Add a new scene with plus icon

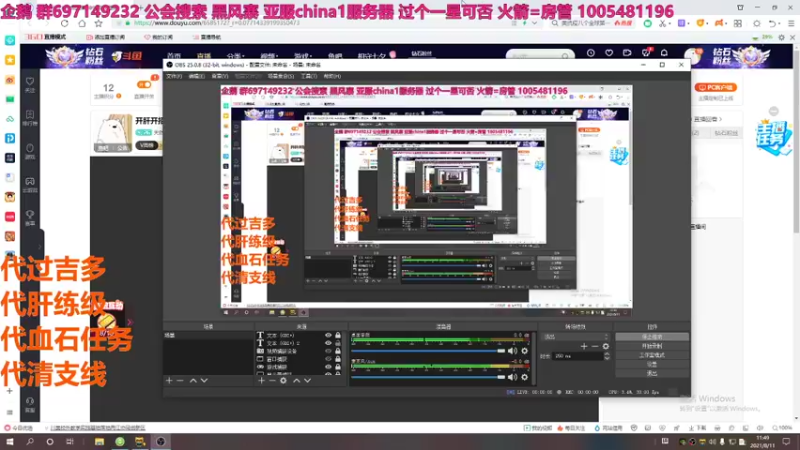click(169, 381)
